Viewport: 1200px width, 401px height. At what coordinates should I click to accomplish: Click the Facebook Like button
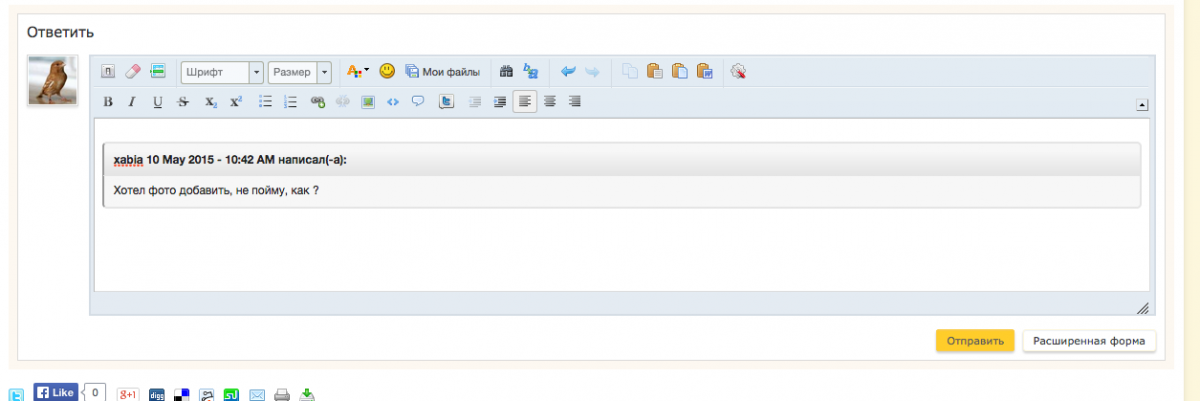point(56,392)
